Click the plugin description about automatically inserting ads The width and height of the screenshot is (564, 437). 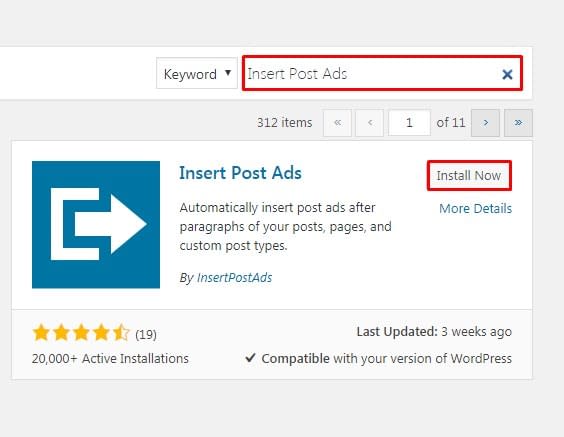pos(286,227)
